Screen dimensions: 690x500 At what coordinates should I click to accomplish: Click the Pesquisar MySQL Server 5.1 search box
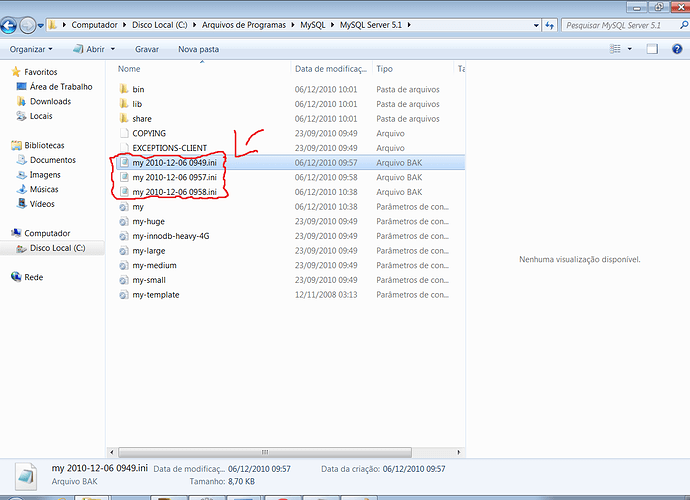(x=620, y=25)
